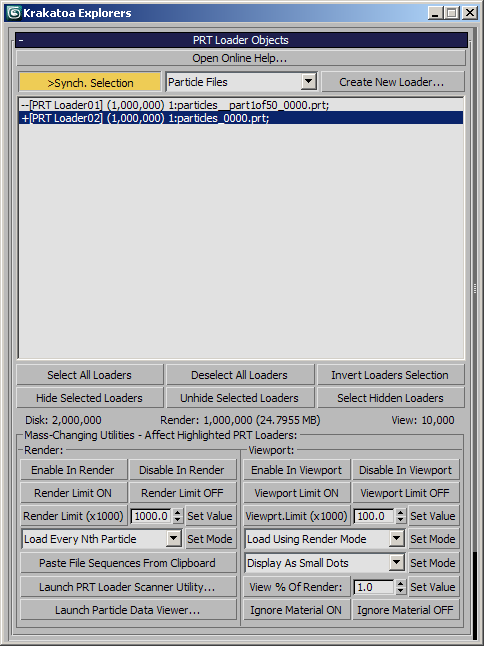The height and width of the screenshot is (646, 484).
Task: Turn Ignore Material ON
Action: pyautogui.click(x=297, y=610)
